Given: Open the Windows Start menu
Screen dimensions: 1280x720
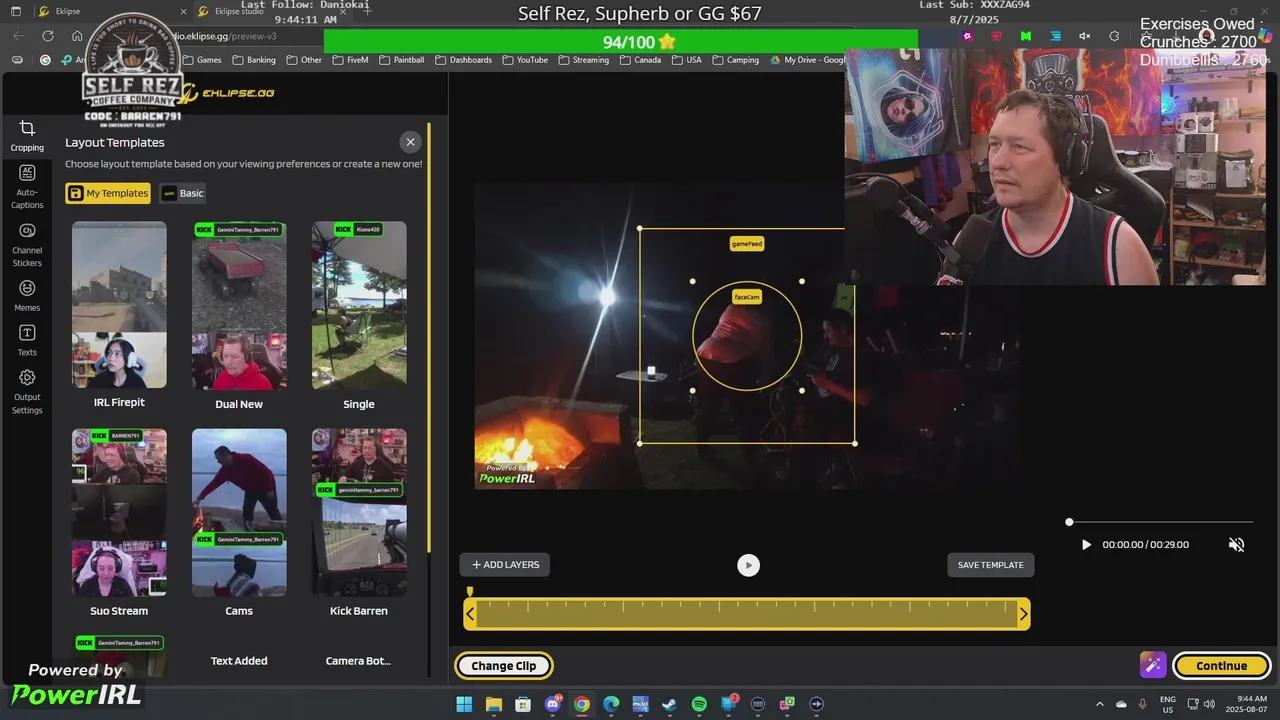Looking at the screenshot, I should [x=464, y=704].
